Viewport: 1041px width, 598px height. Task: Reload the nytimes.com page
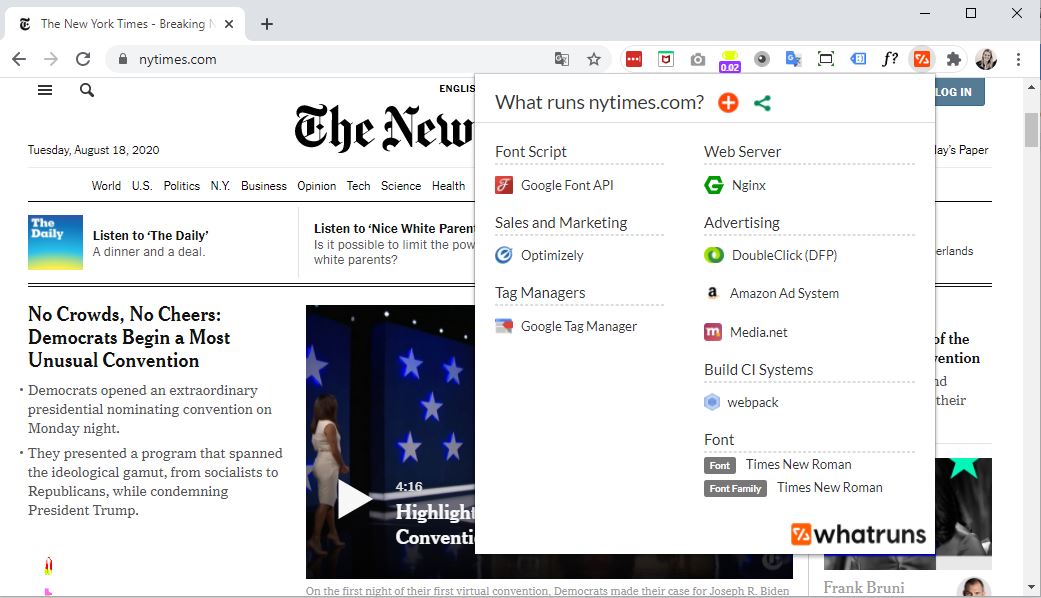(83, 59)
